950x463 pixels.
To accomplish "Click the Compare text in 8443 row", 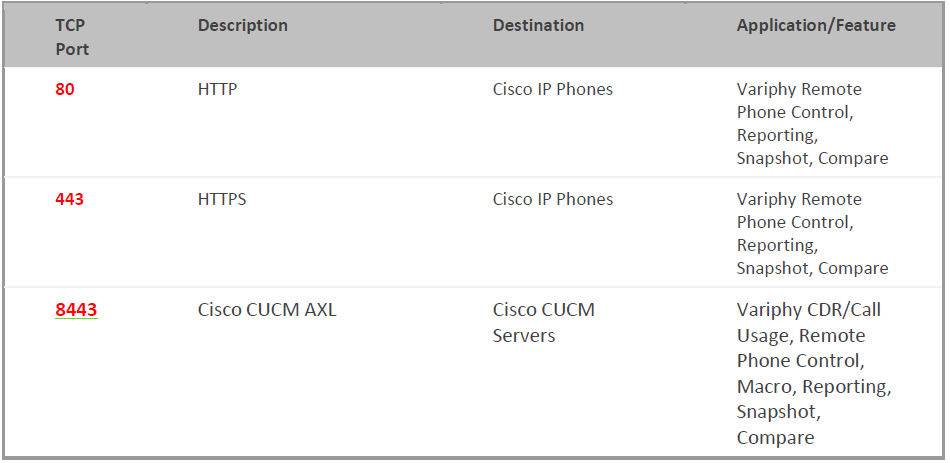I will click(776, 438).
